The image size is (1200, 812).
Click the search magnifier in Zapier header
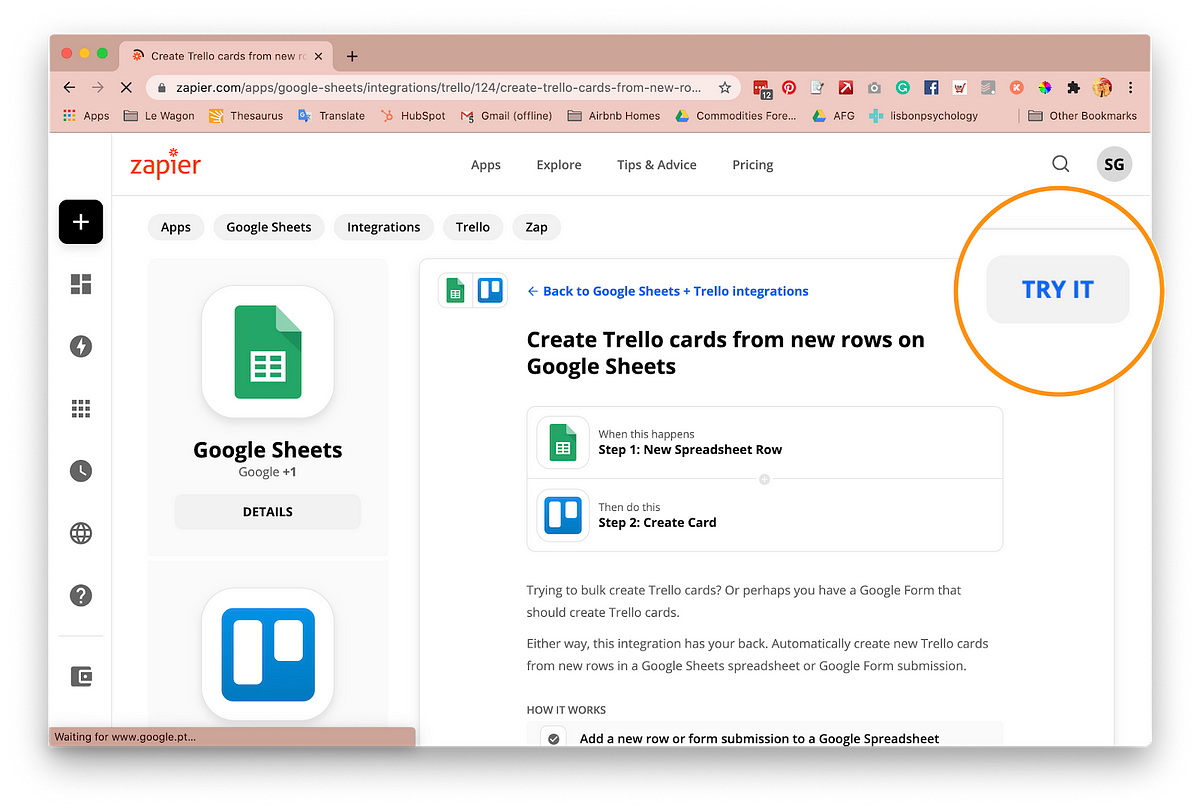pyautogui.click(x=1061, y=164)
